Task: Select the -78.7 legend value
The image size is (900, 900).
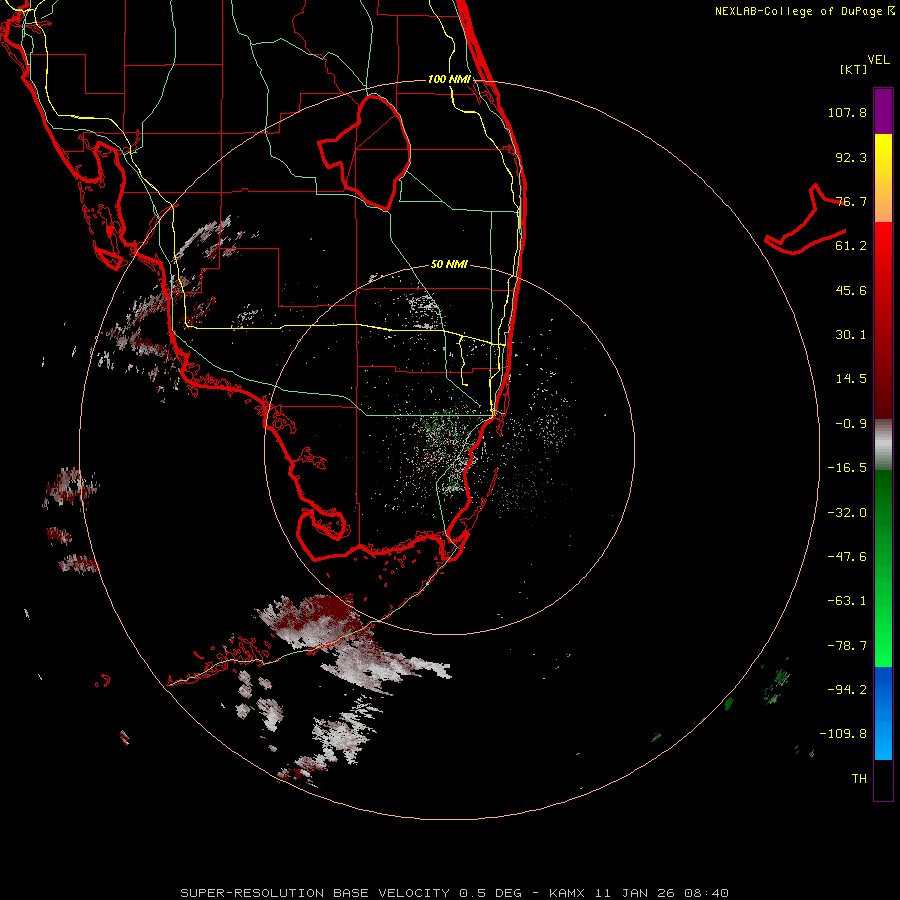Action: [847, 646]
